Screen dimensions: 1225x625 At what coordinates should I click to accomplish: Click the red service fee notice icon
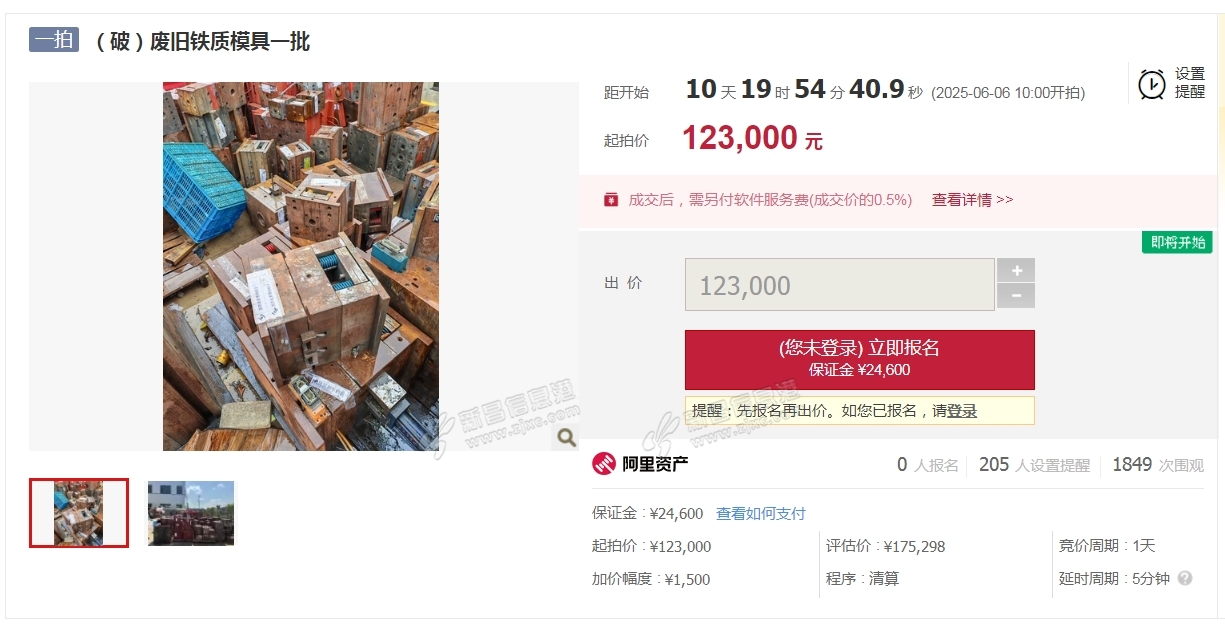(x=611, y=200)
